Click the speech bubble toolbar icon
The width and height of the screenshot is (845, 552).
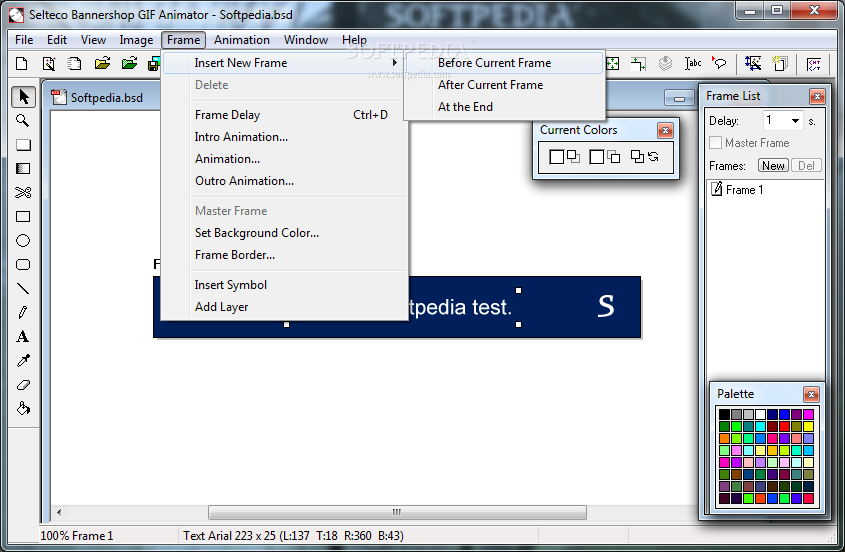[719, 64]
